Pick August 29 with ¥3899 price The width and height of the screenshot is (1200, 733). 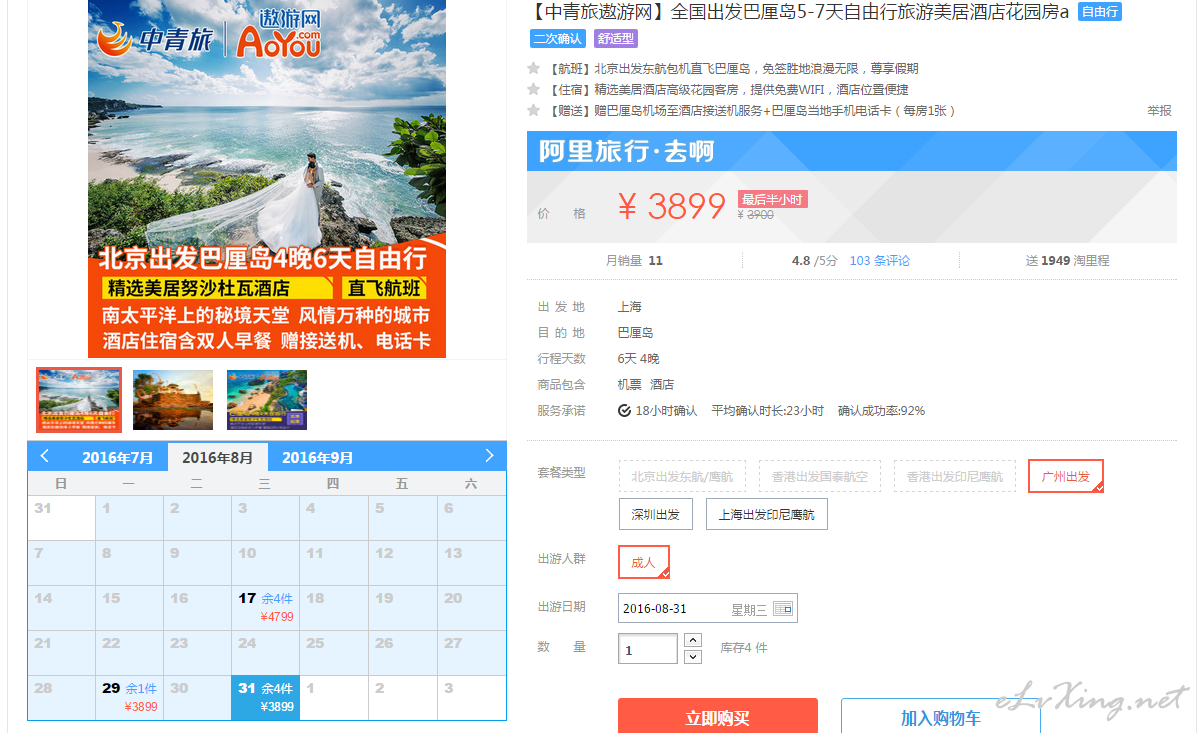coord(129,697)
